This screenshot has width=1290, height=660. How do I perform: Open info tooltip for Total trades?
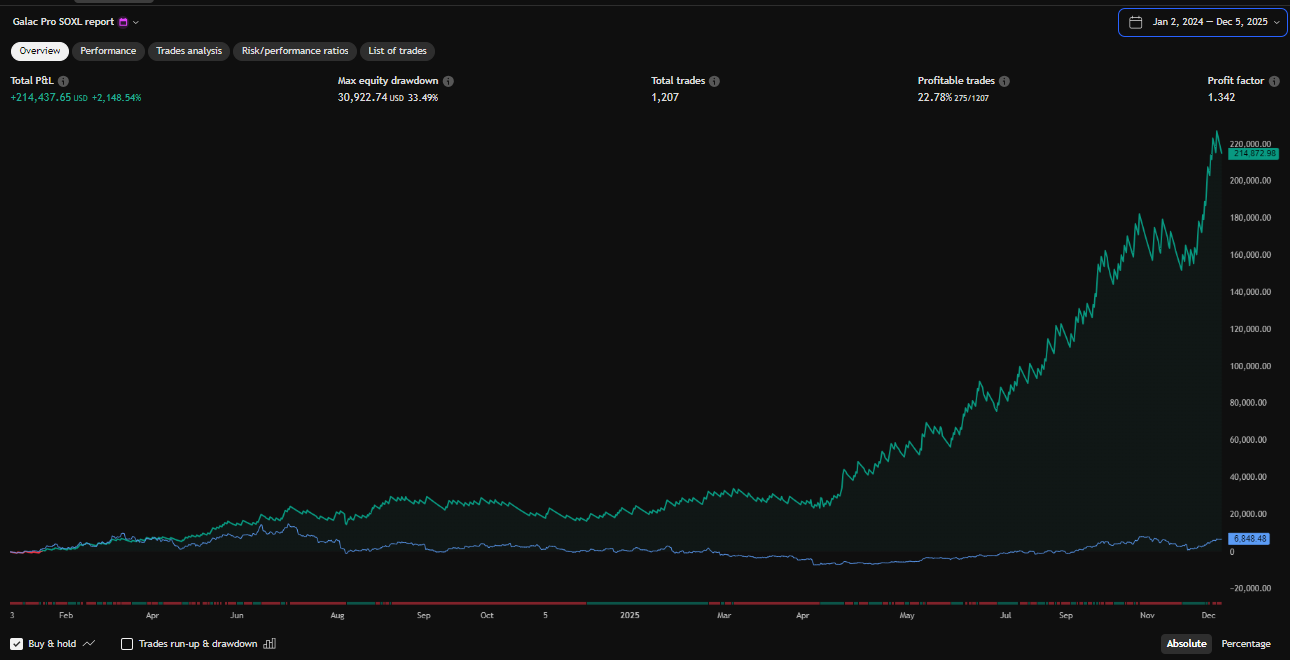pyautogui.click(x=714, y=81)
